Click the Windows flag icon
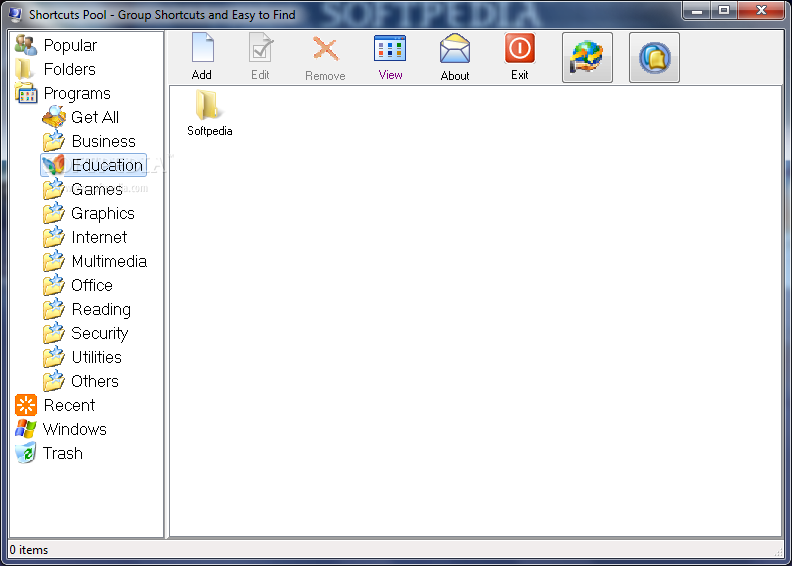The height and width of the screenshot is (566, 792). point(25,429)
